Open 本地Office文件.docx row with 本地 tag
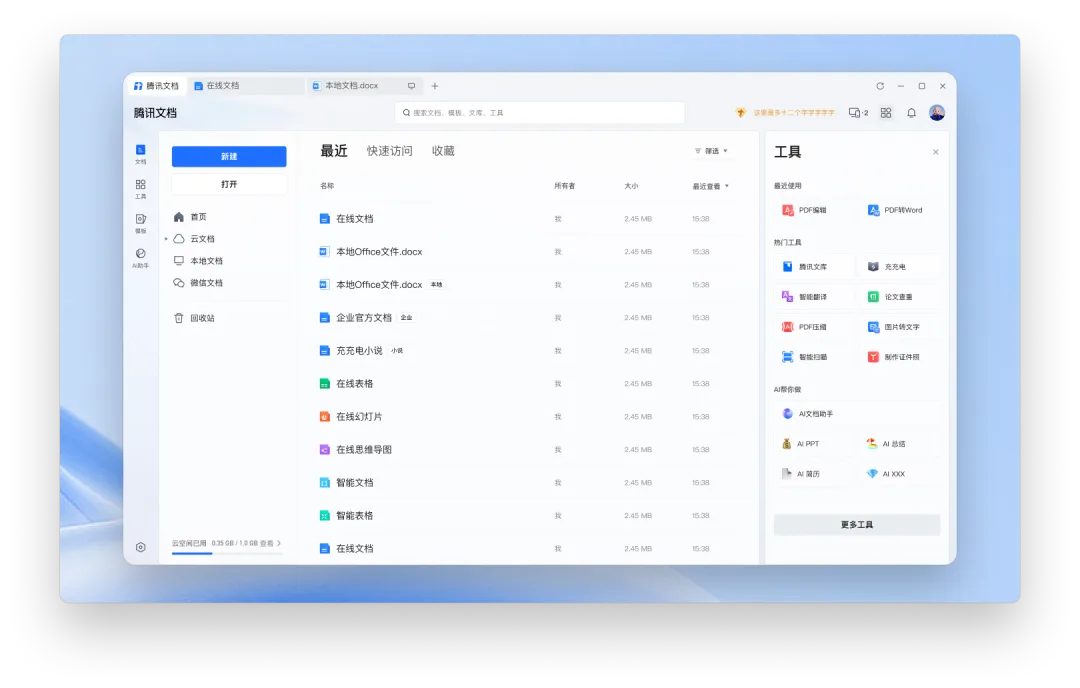Viewport: 1080px width, 688px height. (x=528, y=284)
